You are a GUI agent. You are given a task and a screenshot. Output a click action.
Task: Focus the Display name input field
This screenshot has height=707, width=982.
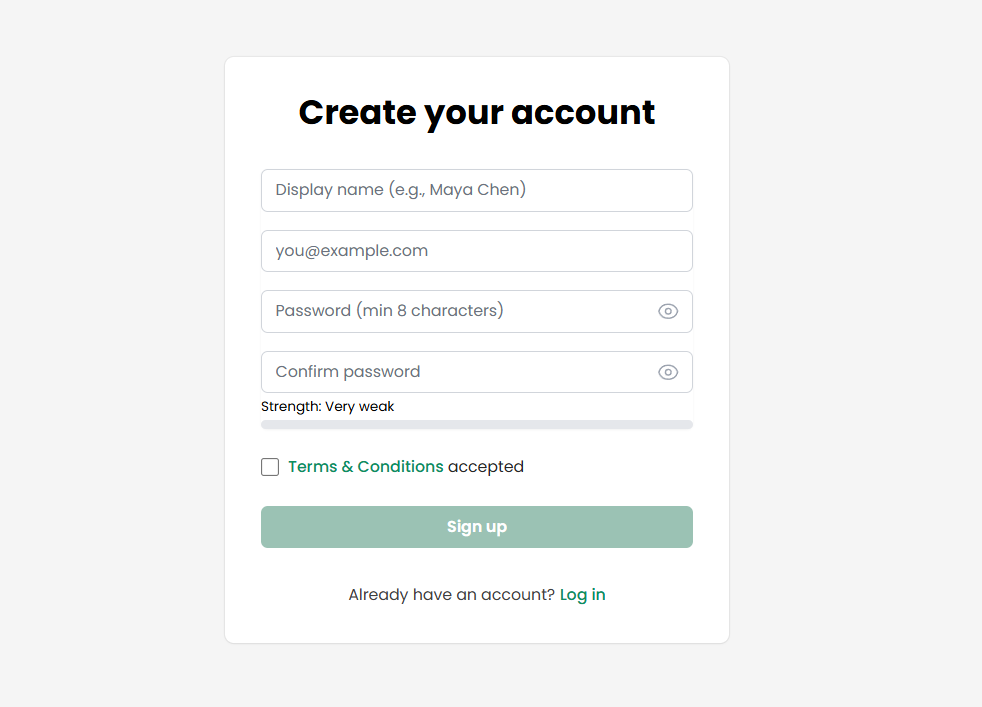click(x=476, y=190)
